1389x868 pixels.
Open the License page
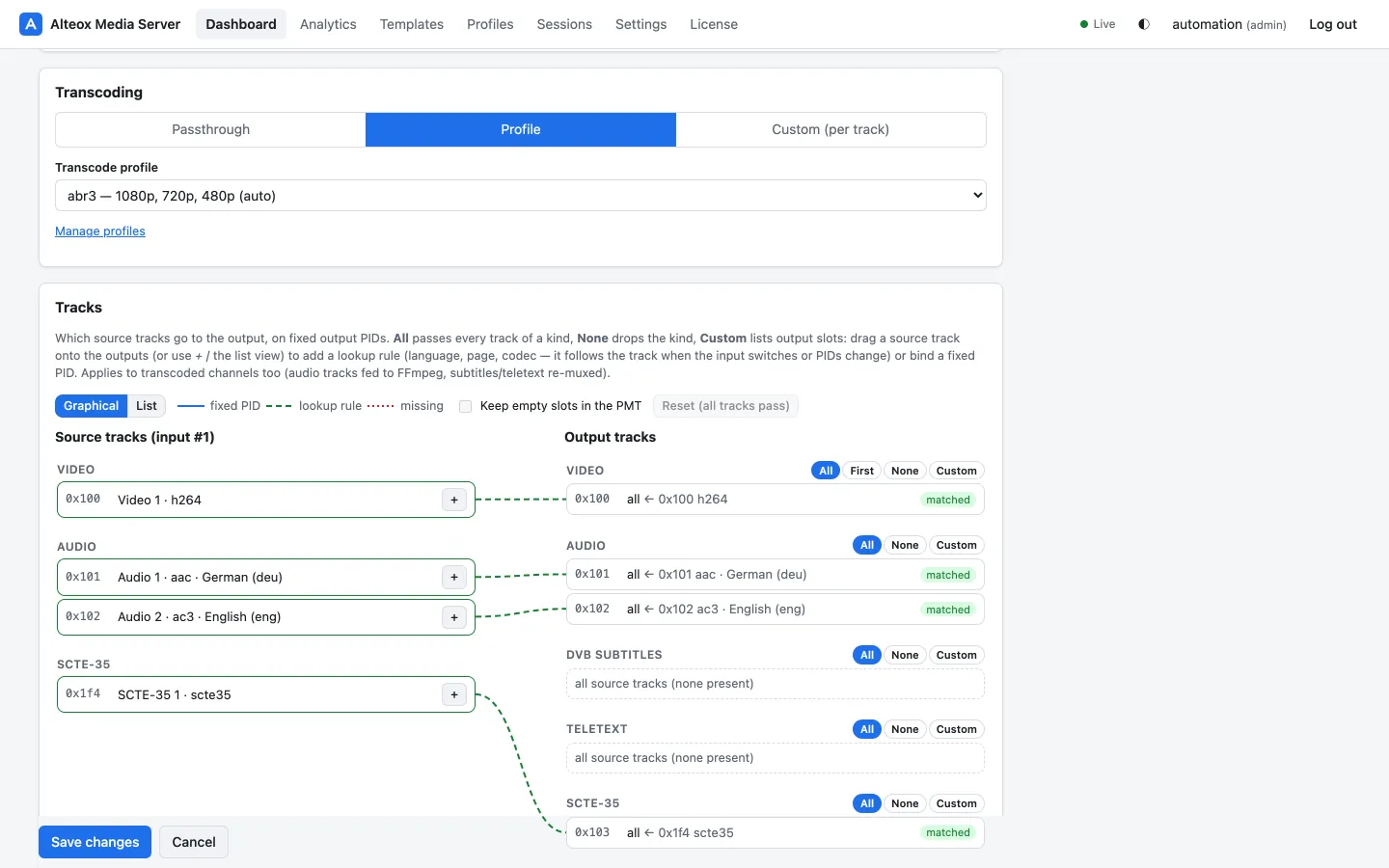coord(714,24)
